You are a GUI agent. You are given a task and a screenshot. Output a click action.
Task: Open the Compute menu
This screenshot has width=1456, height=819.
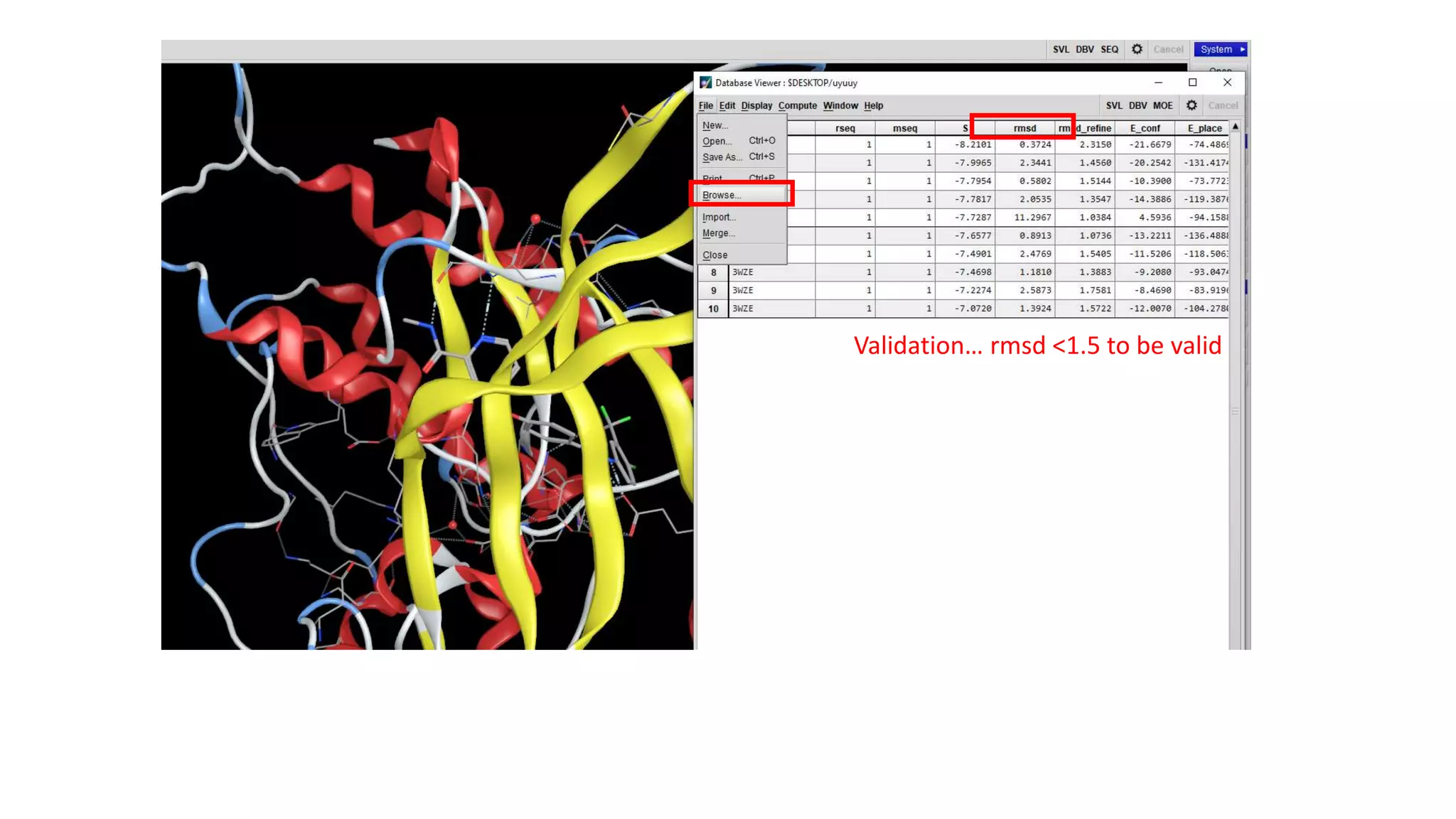(x=797, y=105)
